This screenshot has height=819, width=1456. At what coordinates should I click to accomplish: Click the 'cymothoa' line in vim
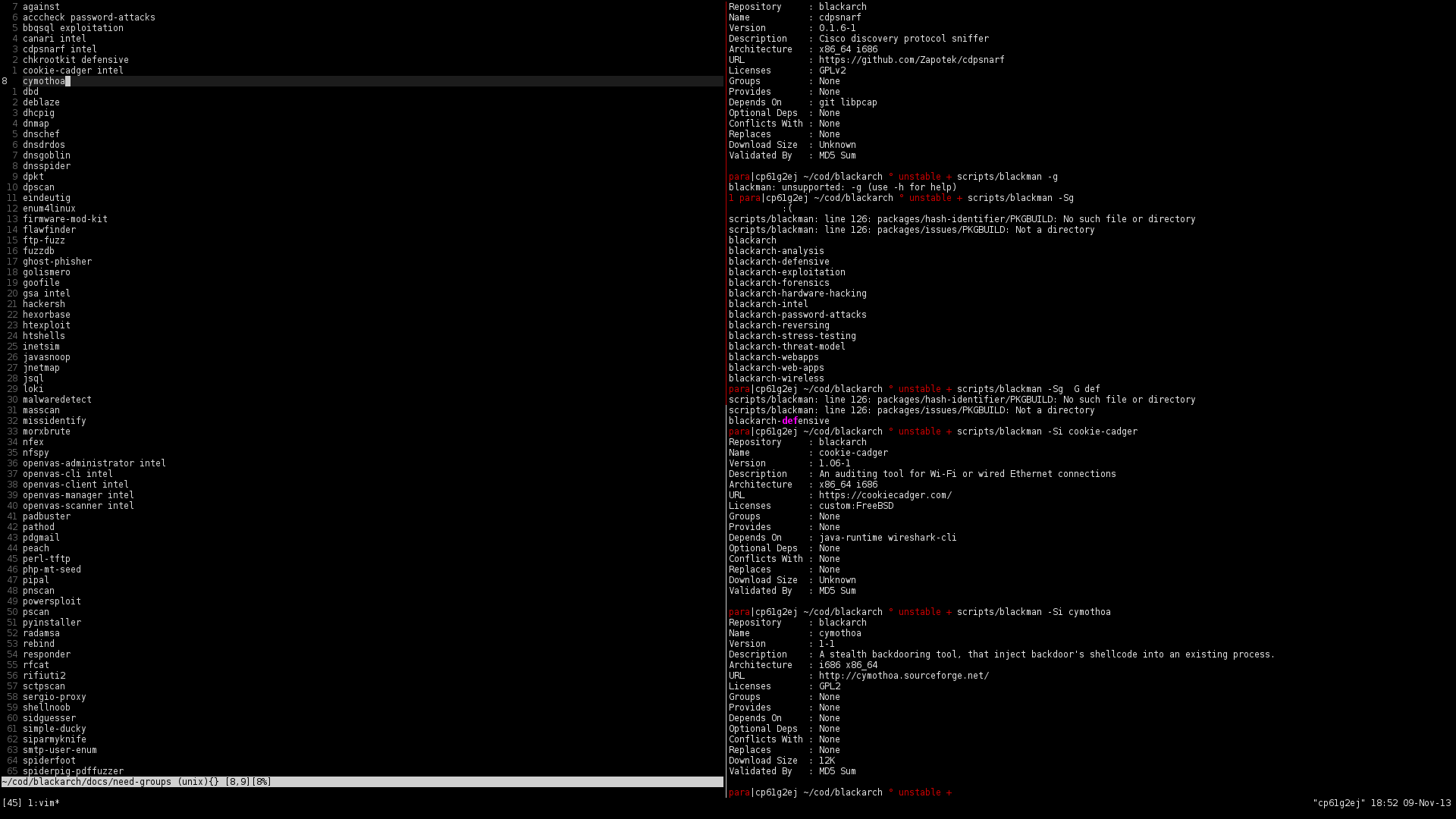pyautogui.click(x=44, y=81)
